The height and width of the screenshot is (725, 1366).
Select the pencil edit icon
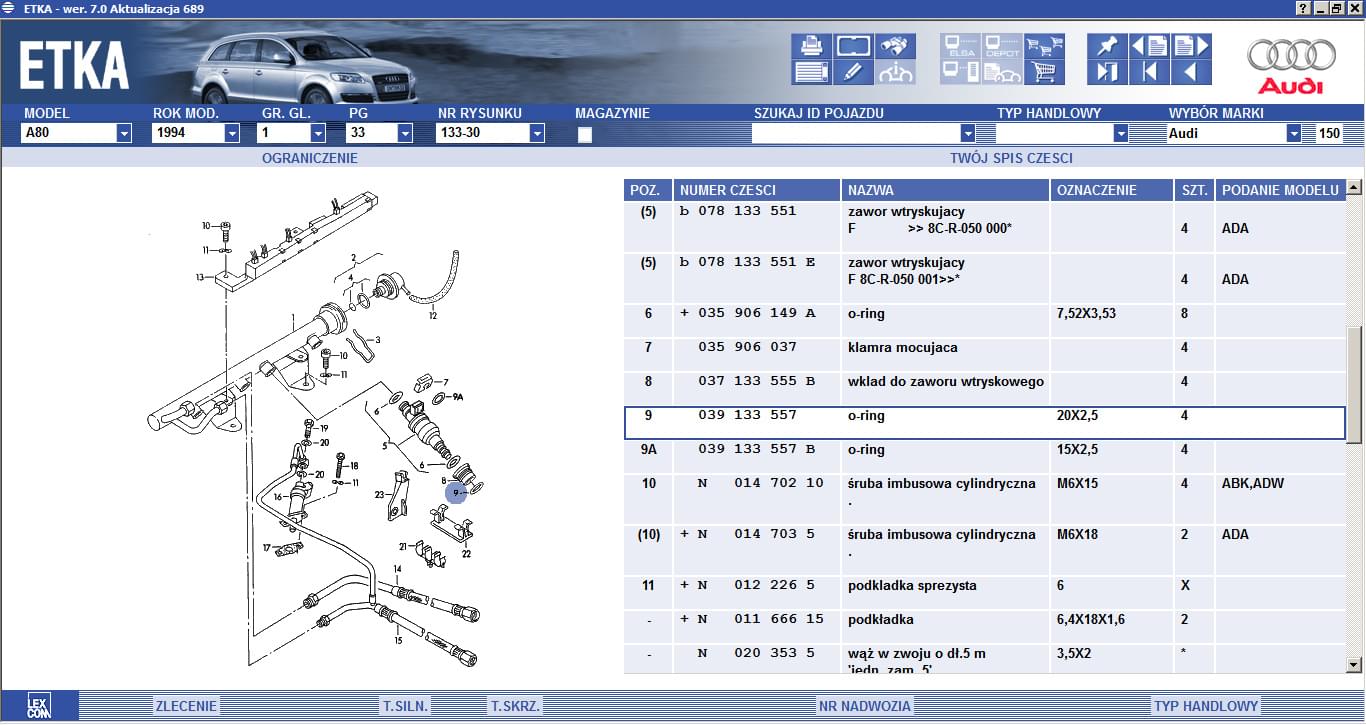[853, 72]
